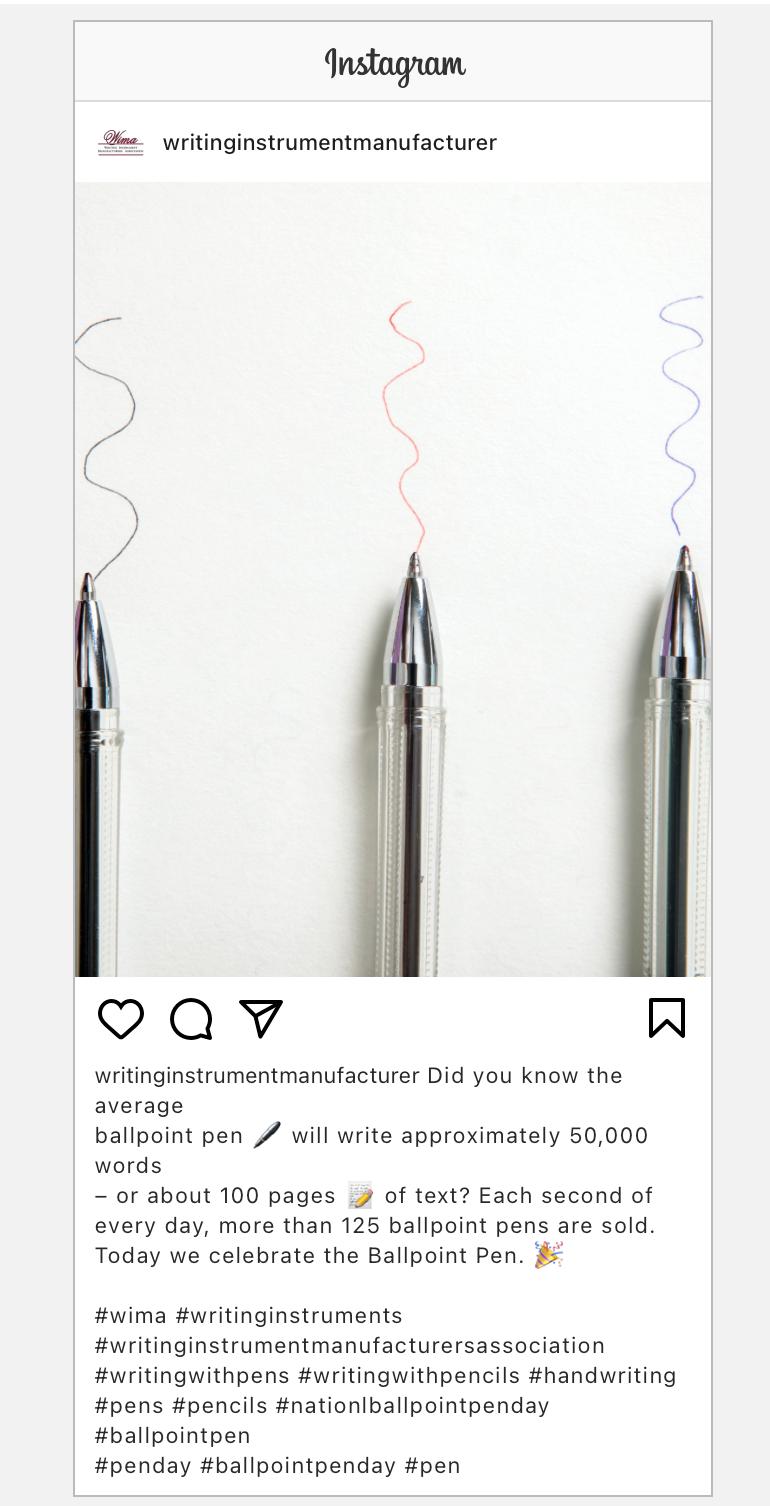Save the post with the bookmark icon
Image resolution: width=770 pixels, height=1506 pixels.
click(667, 1018)
